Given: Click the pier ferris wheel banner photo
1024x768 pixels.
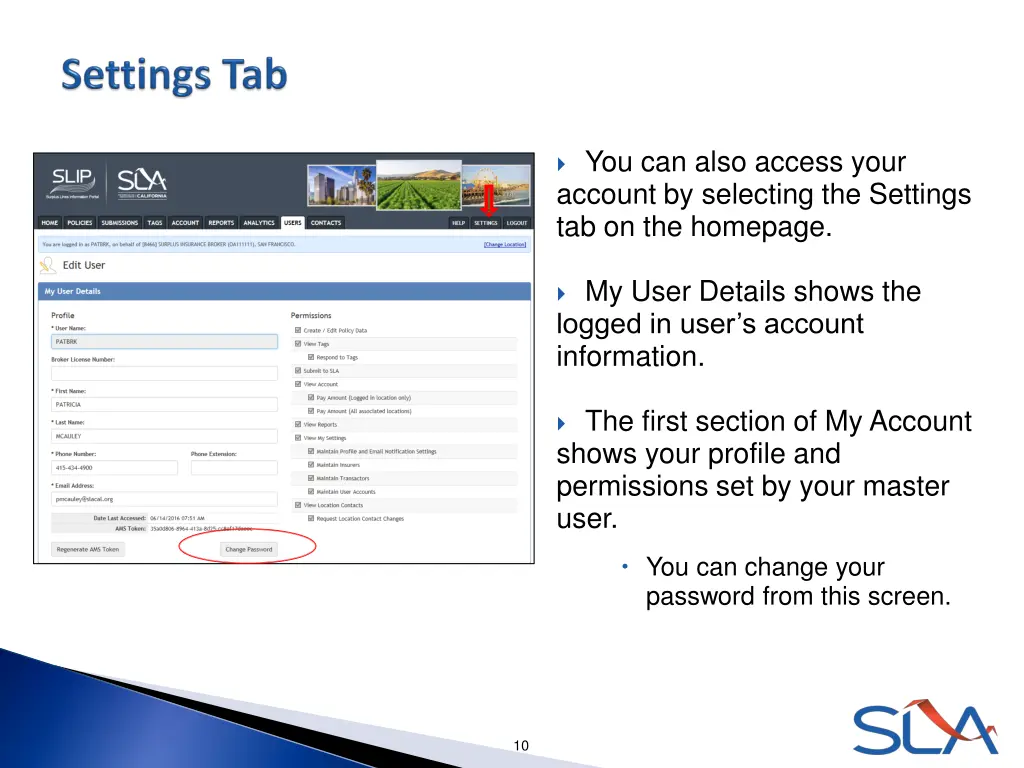Looking at the screenshot, I should tap(496, 185).
